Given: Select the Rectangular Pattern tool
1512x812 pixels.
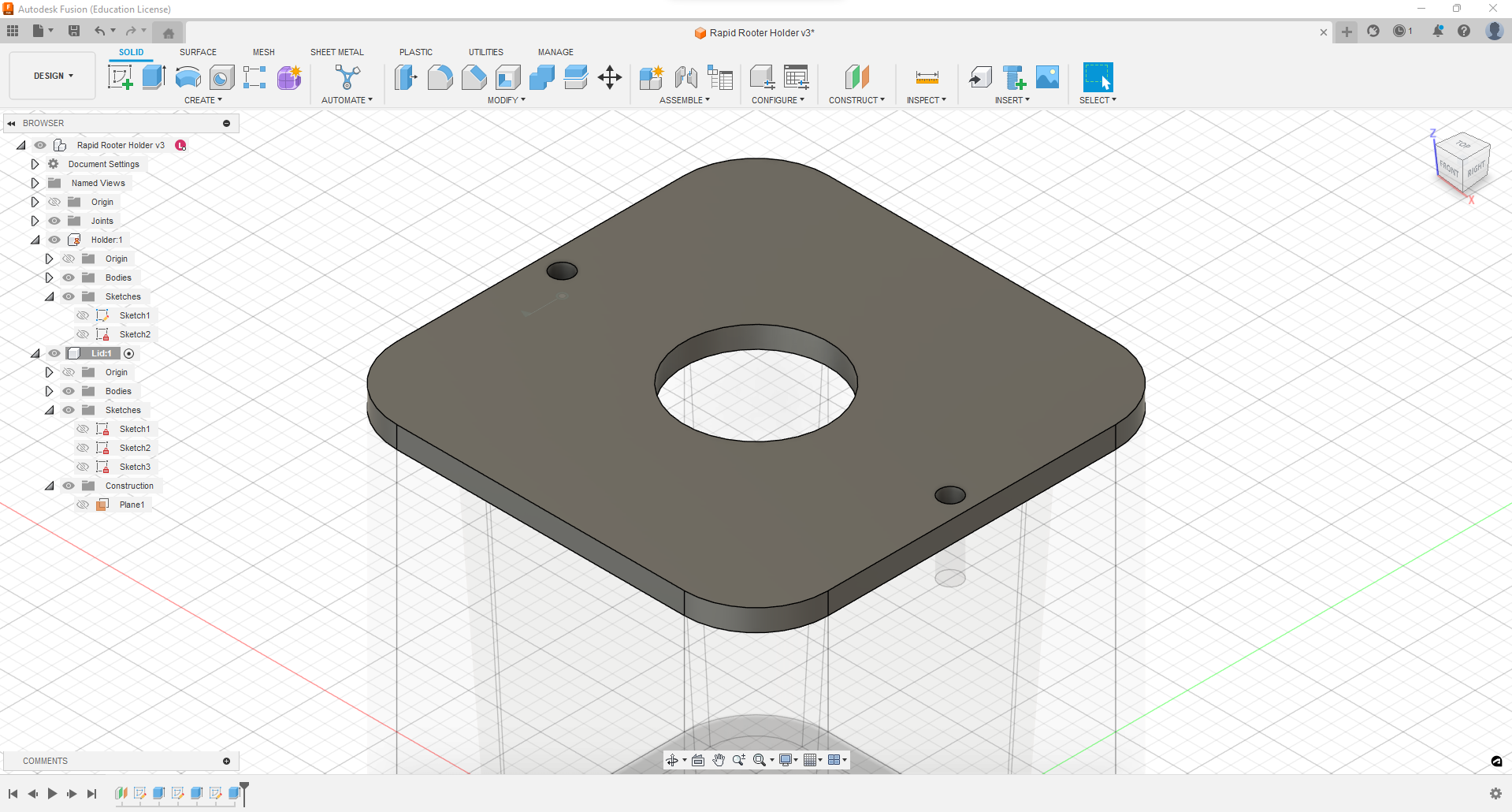Looking at the screenshot, I should click(x=254, y=77).
